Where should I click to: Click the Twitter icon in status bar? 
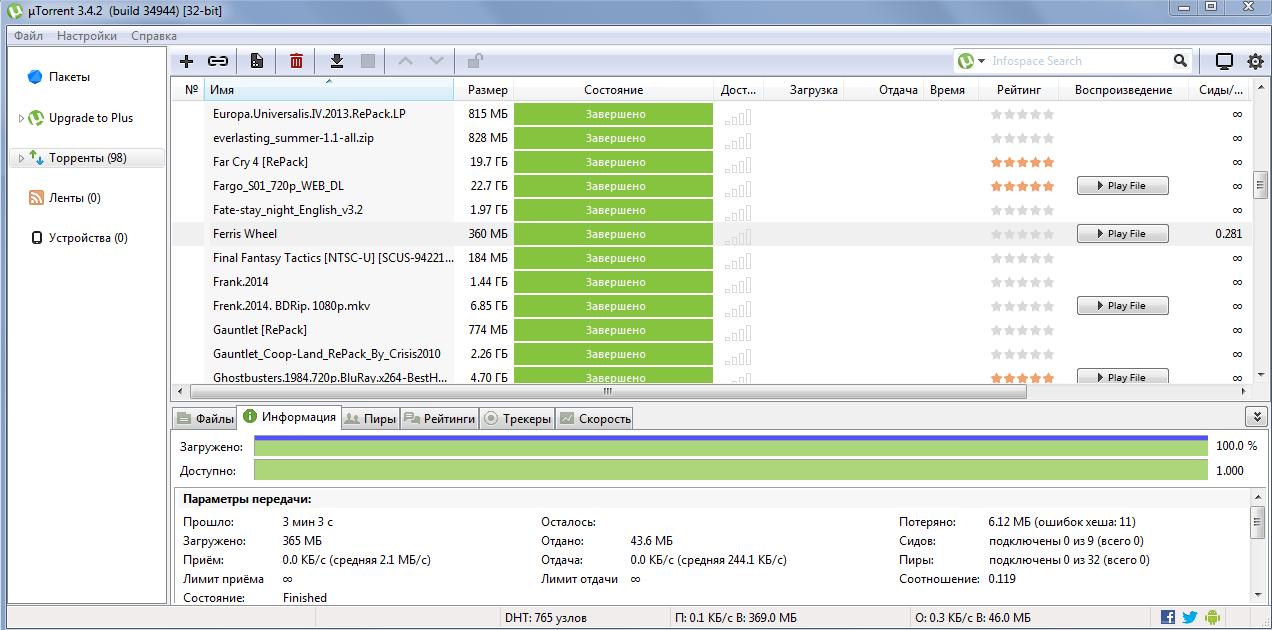pos(1190,617)
